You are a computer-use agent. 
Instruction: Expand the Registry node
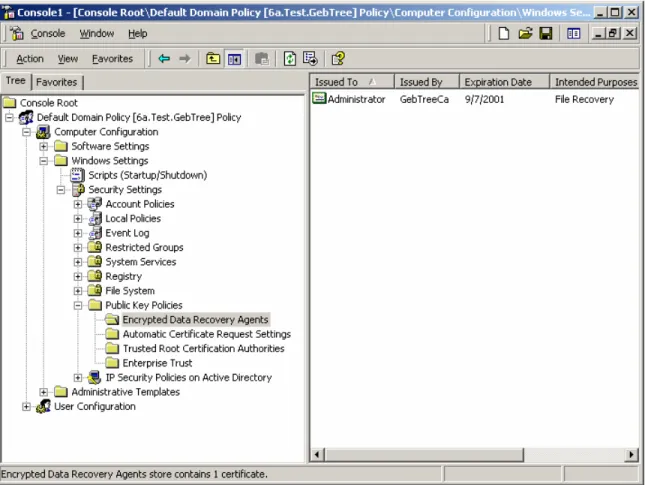point(78,276)
